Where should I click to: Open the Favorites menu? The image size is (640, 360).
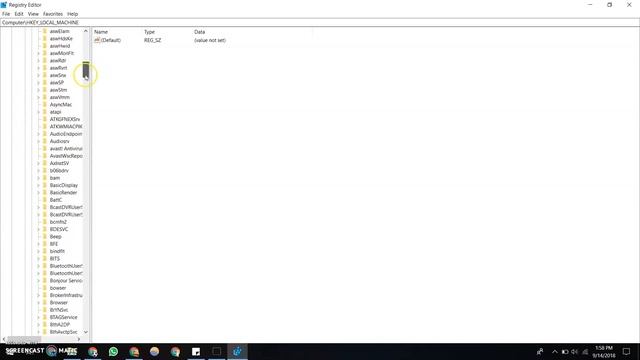[x=53, y=14]
